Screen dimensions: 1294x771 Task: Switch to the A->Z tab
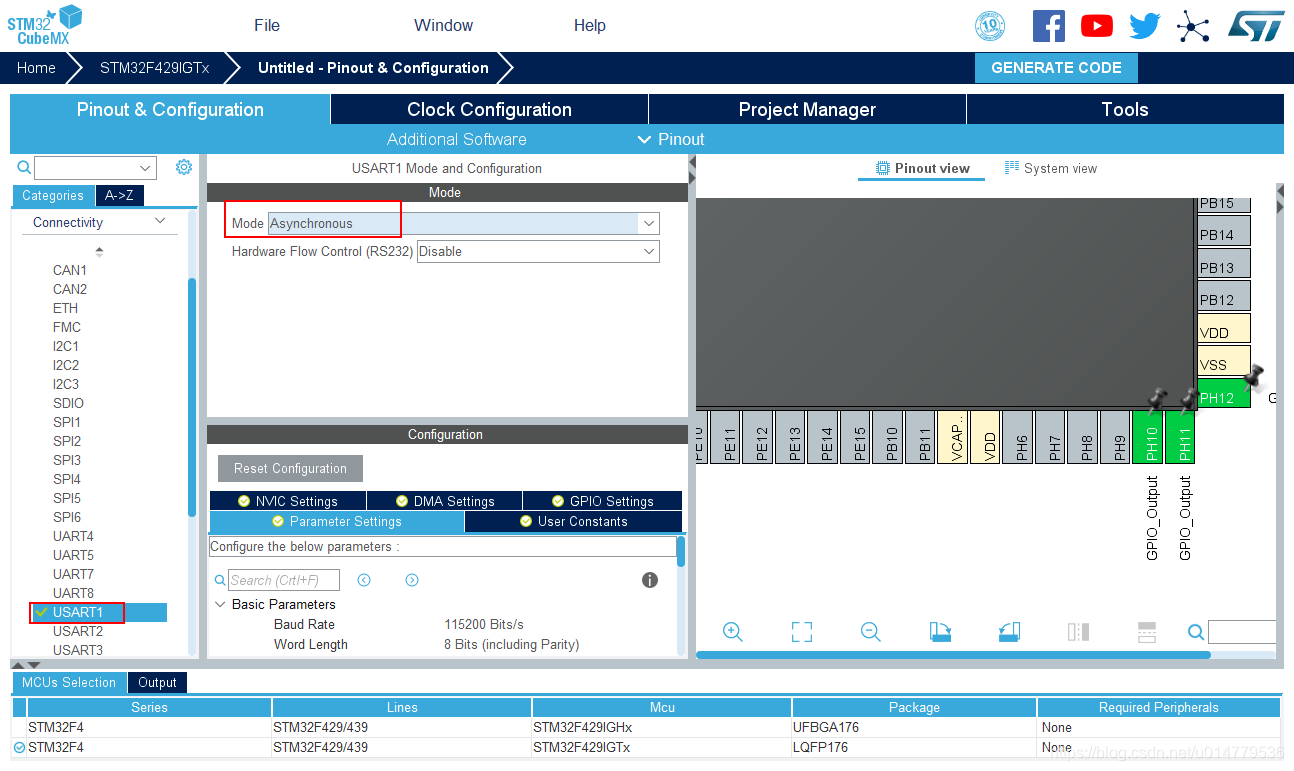119,195
